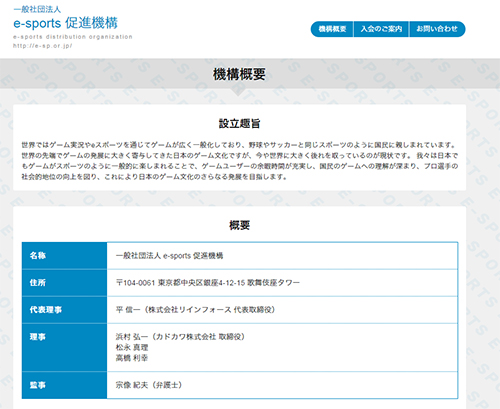This screenshot has width=500, height=409.
Task: Click the 名称 row header cell
Action: (64, 256)
